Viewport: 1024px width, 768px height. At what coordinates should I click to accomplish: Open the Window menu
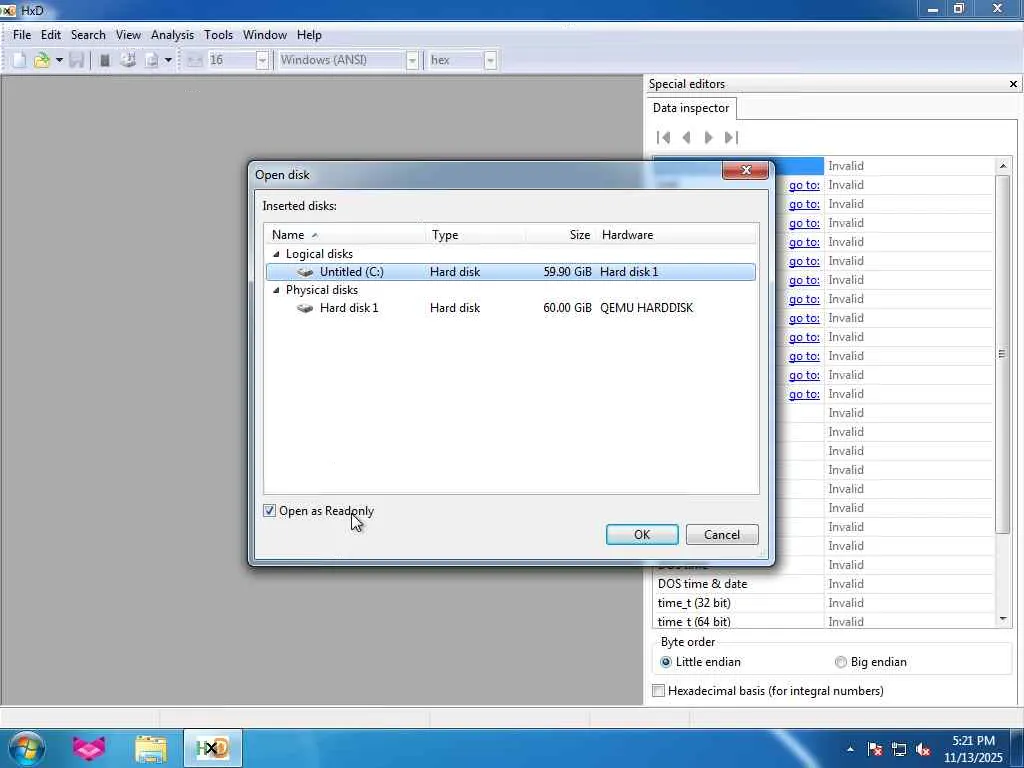(x=264, y=35)
